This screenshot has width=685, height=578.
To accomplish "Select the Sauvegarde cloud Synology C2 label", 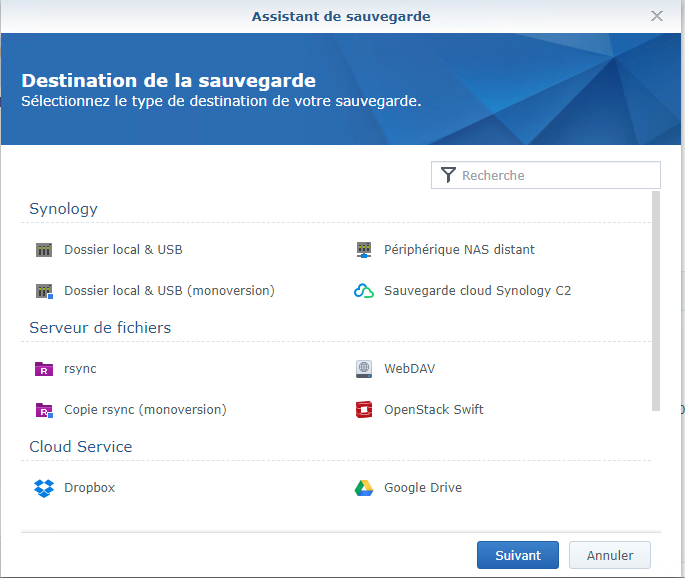I will tap(477, 291).
